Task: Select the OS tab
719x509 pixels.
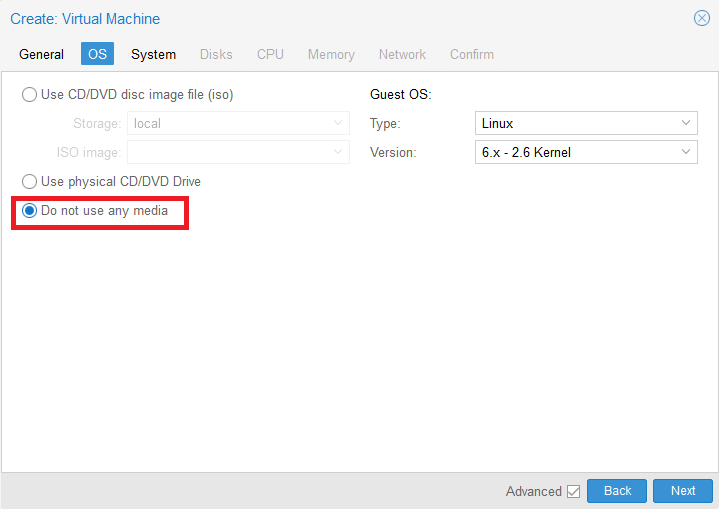Action: point(97,54)
